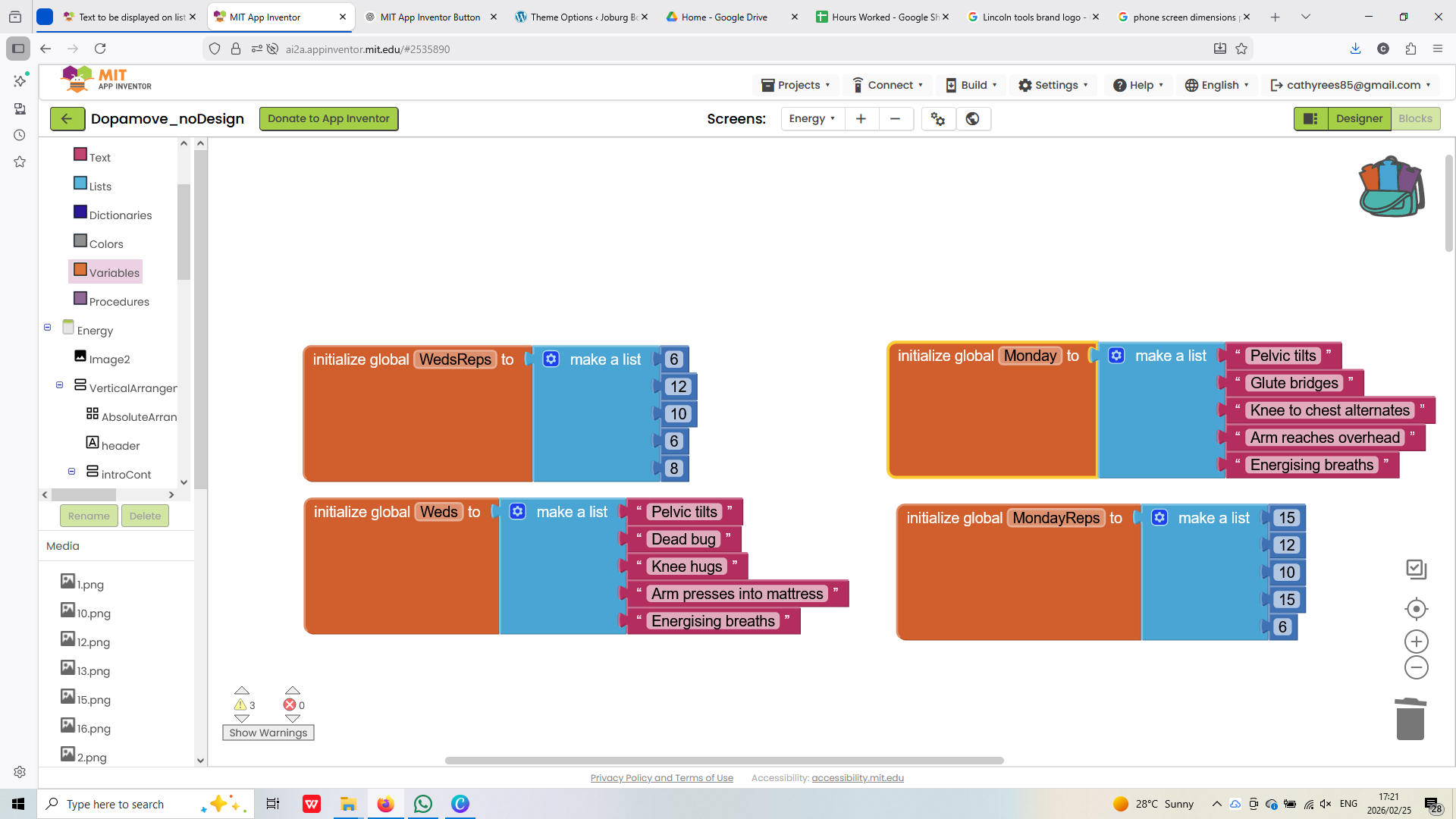Toggle the designer/blocks layout view button
1456x819 pixels.
pos(1310,118)
